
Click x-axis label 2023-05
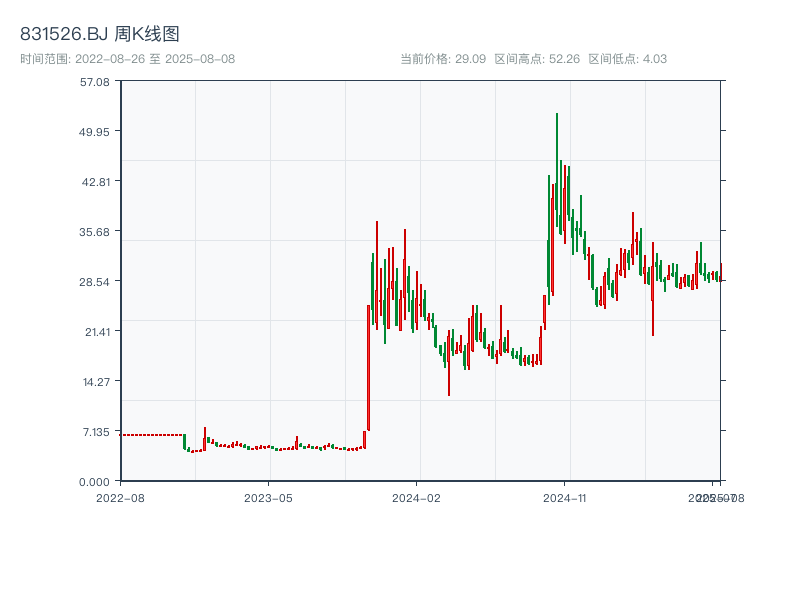268,498
